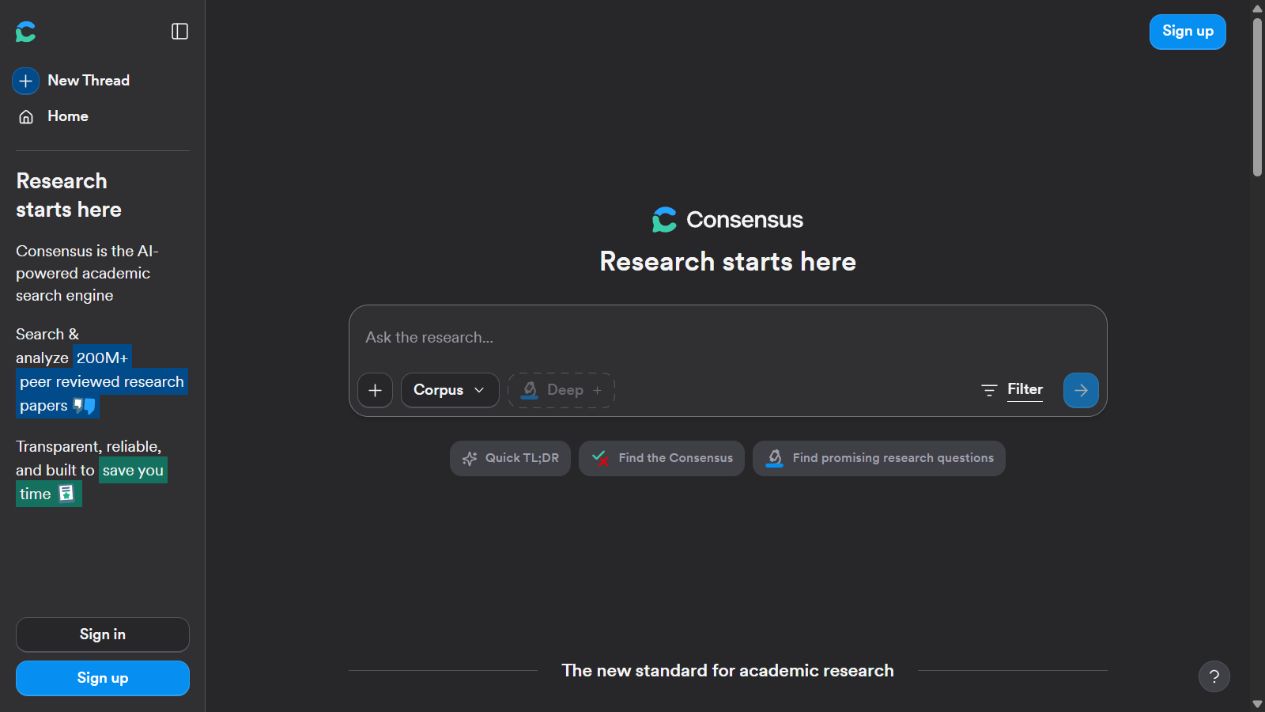Screen dimensions: 1265x712
Task: Submit search with arrow button
Action: click(x=1080, y=390)
